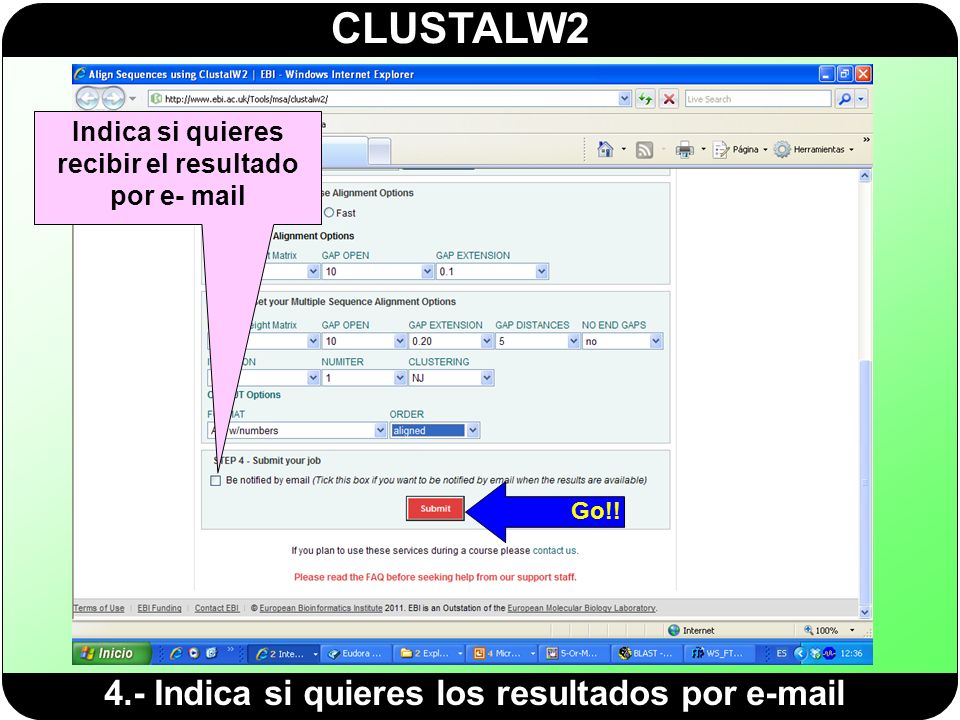Click the browser Back arrow button
This screenshot has height=720, width=960.
coord(88,98)
